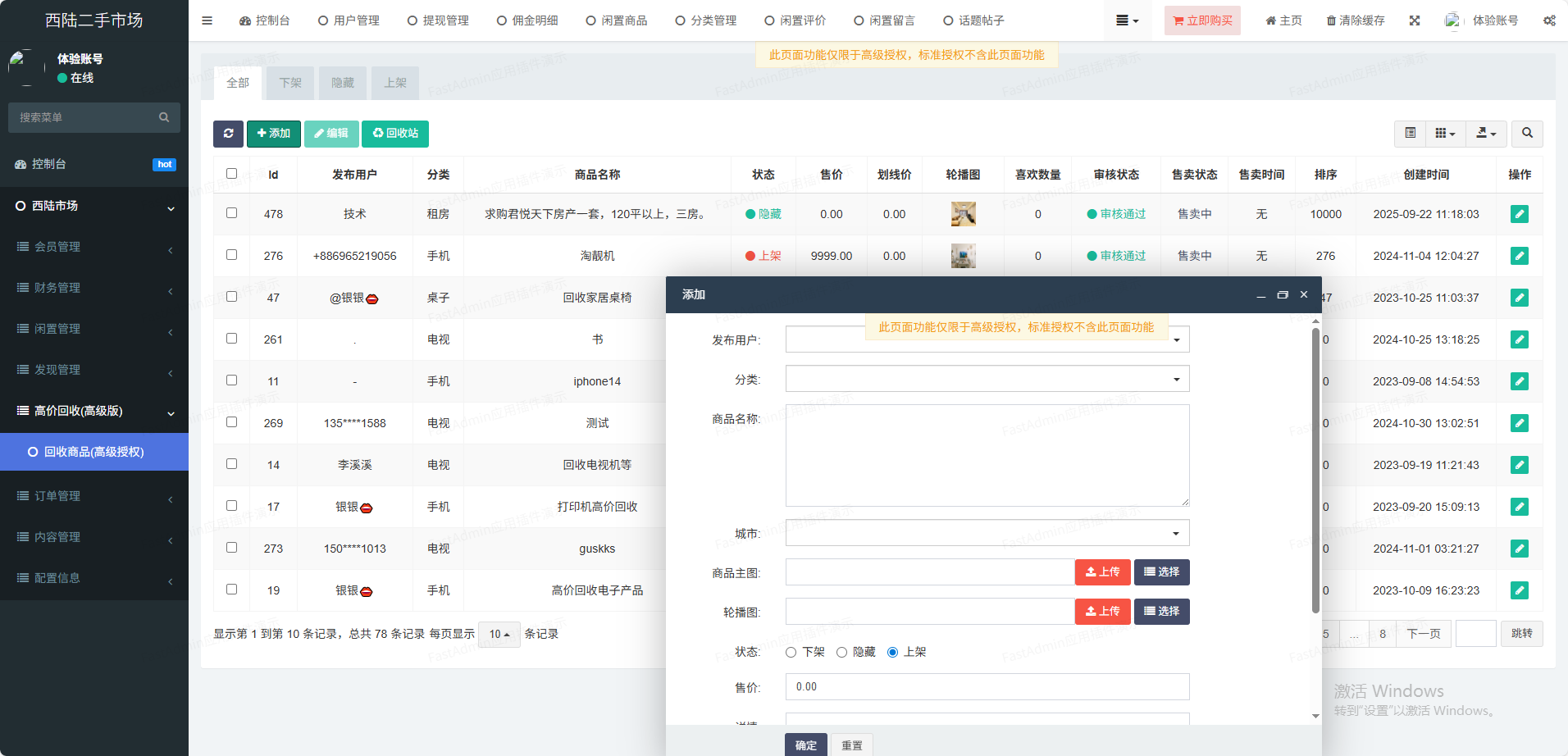This screenshot has height=756, width=1568.
Task: Select the 下架 status radio button
Action: pos(791,653)
